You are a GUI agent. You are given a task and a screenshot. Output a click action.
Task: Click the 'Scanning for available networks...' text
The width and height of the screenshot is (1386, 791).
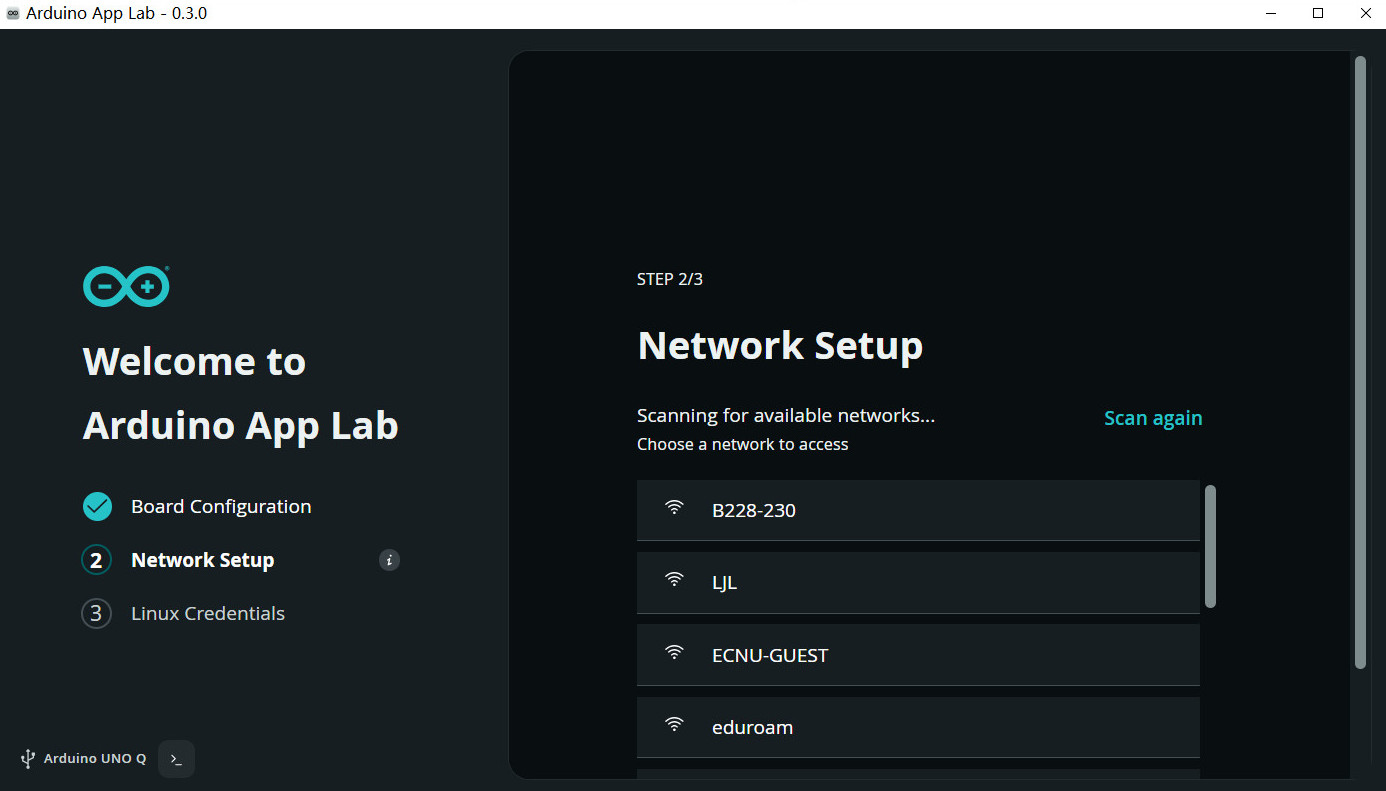coord(786,416)
